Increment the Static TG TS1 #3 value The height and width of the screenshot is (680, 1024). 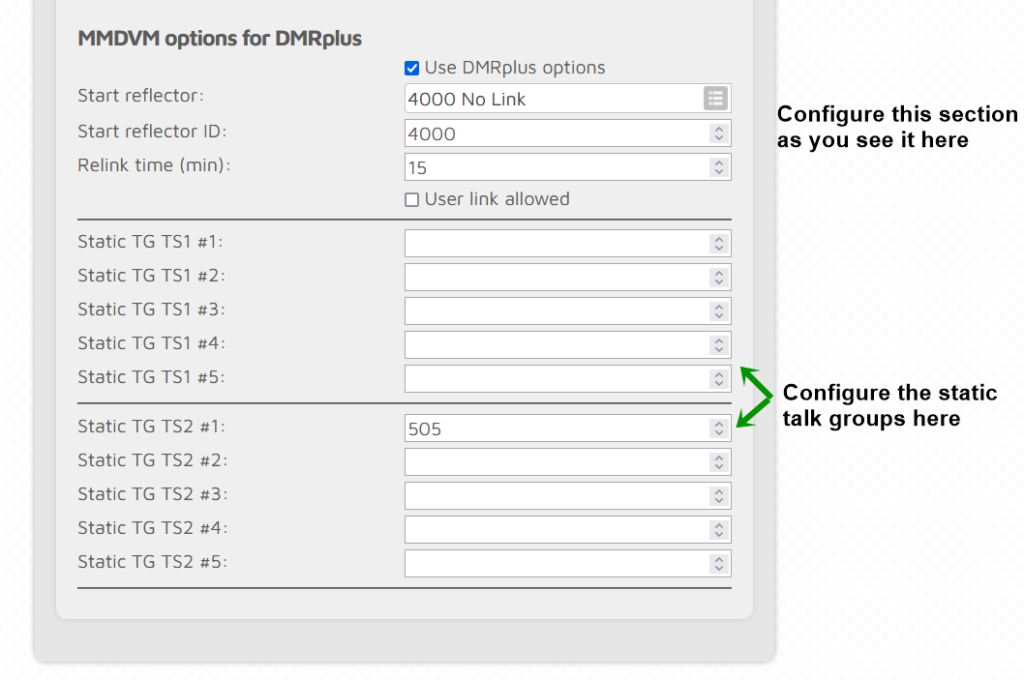tap(718, 306)
